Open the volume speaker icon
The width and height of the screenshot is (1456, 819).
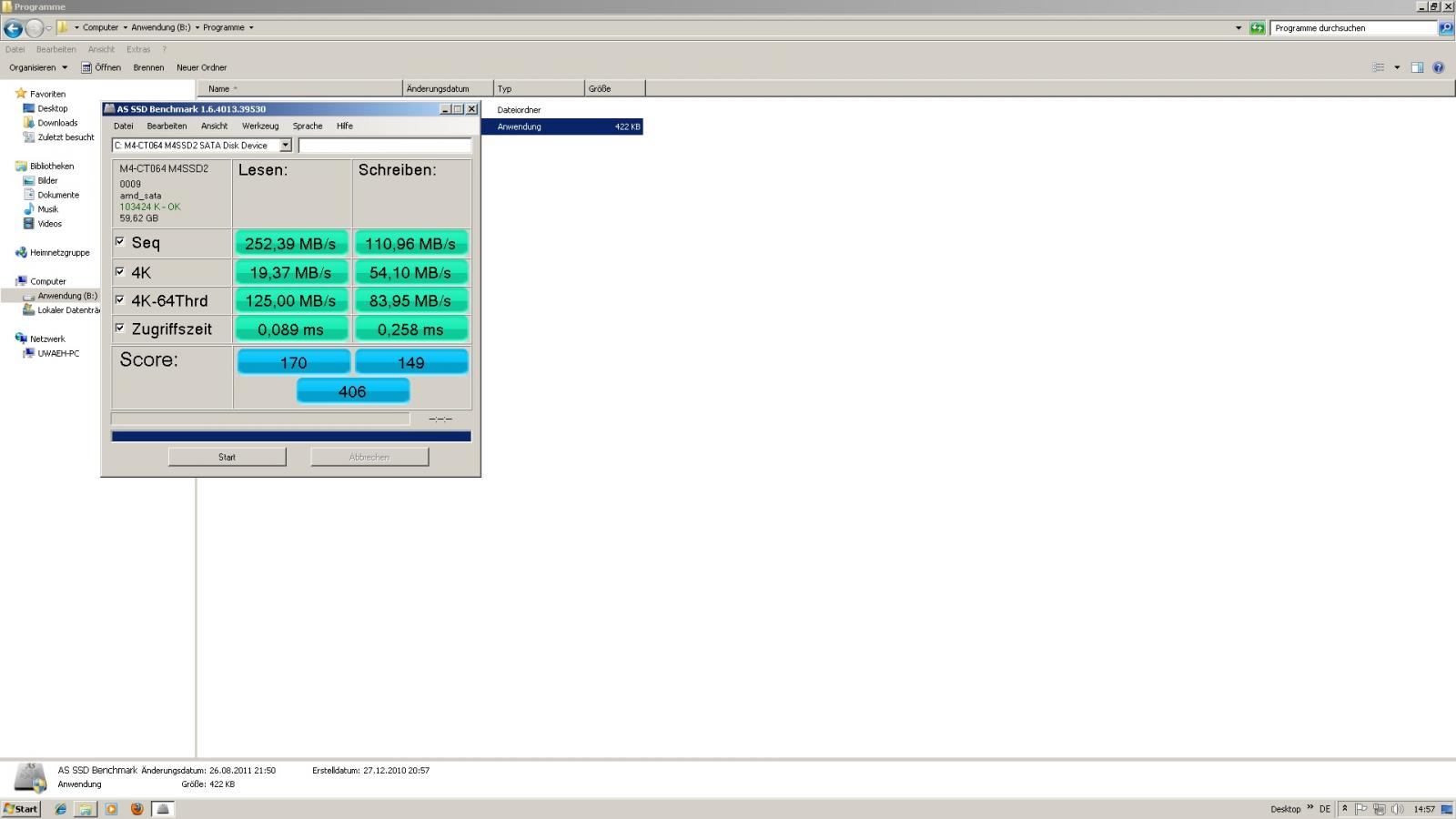[1397, 809]
